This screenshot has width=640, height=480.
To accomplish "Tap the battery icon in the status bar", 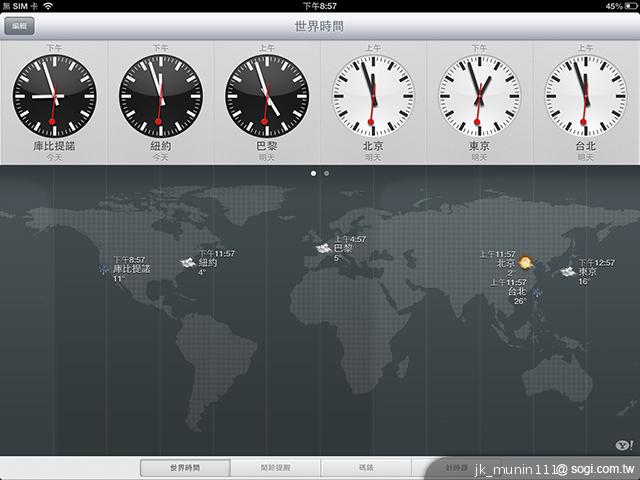I will coord(630,6).
